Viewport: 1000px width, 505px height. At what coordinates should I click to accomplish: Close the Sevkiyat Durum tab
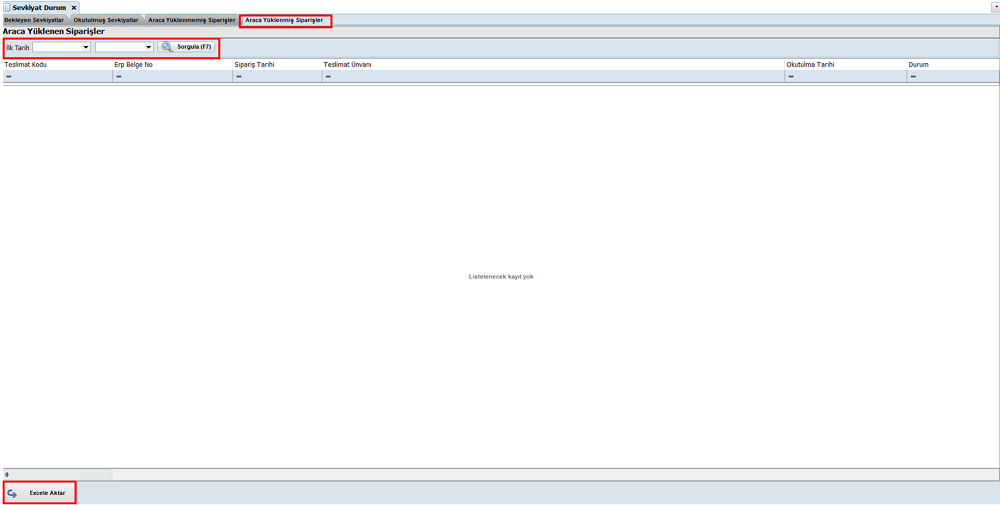(73, 7)
